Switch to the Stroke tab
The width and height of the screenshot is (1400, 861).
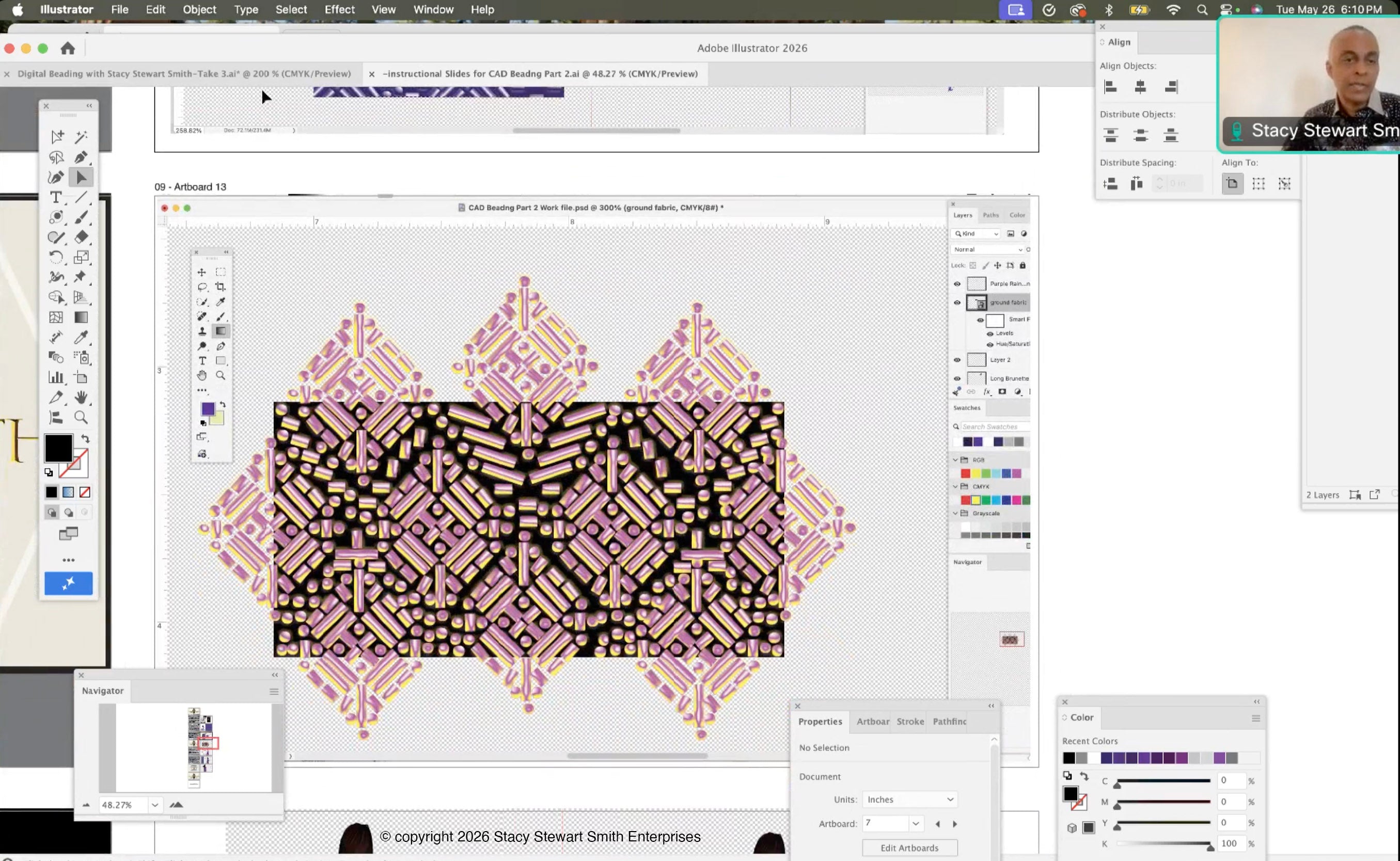(910, 722)
